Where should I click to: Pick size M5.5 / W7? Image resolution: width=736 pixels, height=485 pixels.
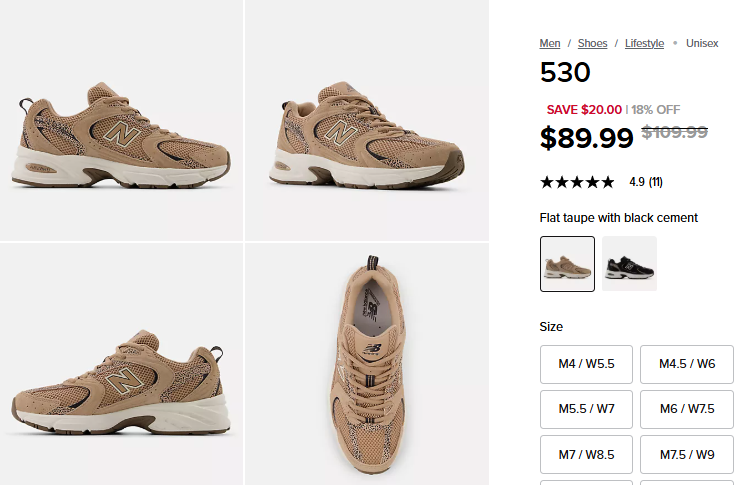click(586, 409)
